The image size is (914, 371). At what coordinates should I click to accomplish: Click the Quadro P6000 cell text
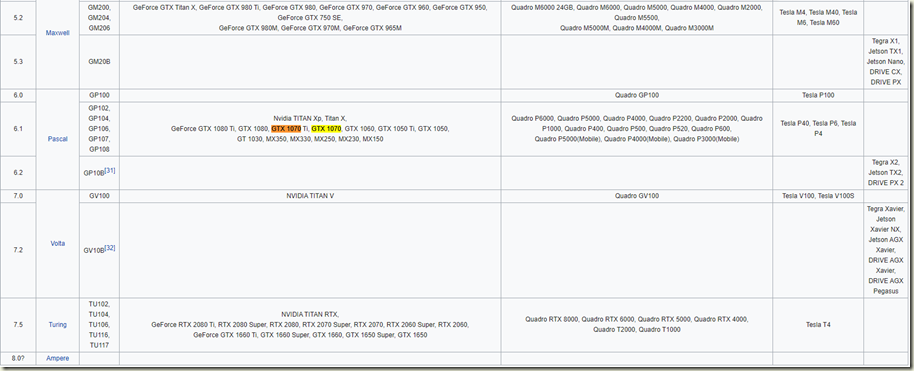[637, 129]
